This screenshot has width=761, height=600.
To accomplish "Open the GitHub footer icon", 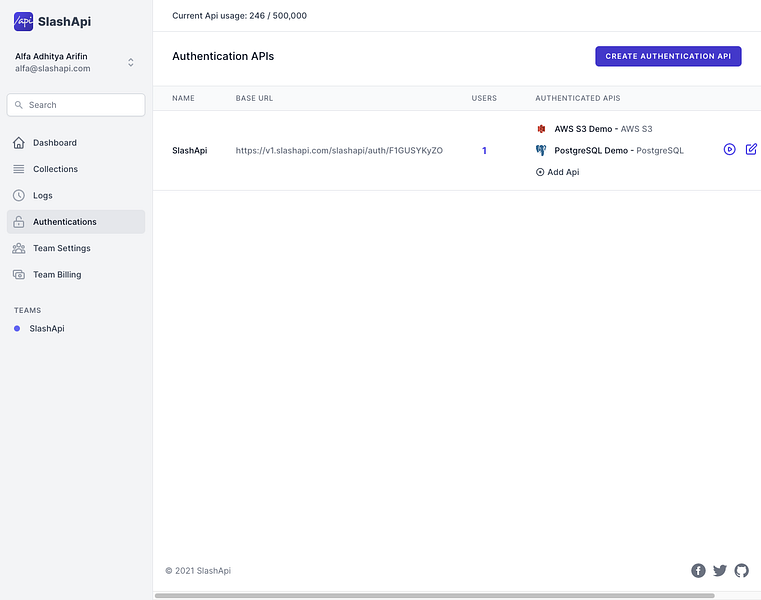I will tap(741, 571).
